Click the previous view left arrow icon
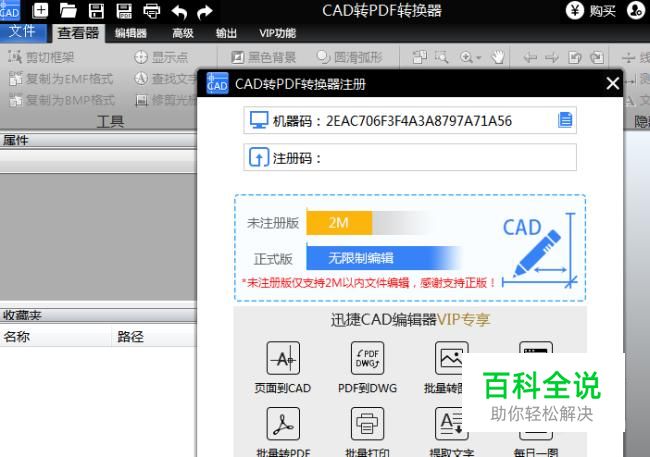This screenshot has width=650, height=457. tap(530, 58)
